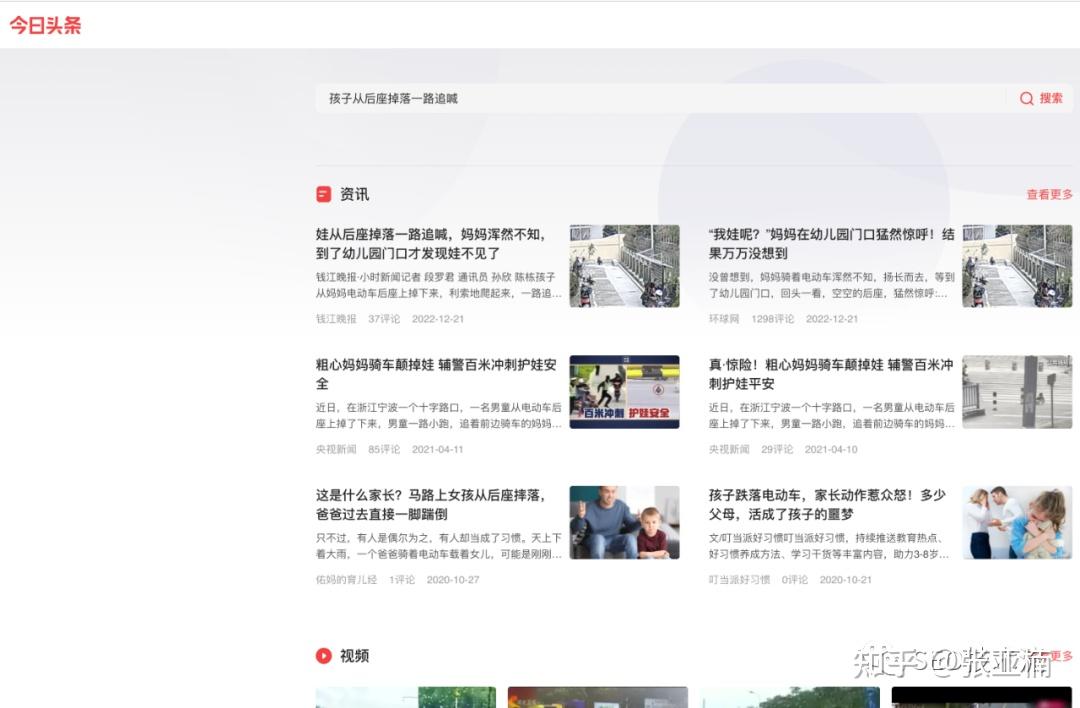Click the circular play icon beside 视频
This screenshot has width=1080, height=708.
323,656
